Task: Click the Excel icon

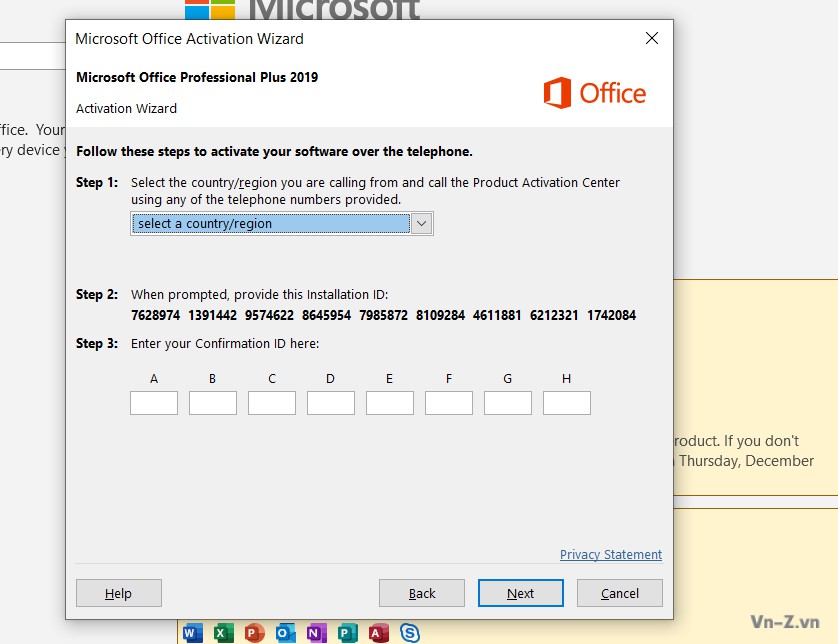Action: (224, 632)
